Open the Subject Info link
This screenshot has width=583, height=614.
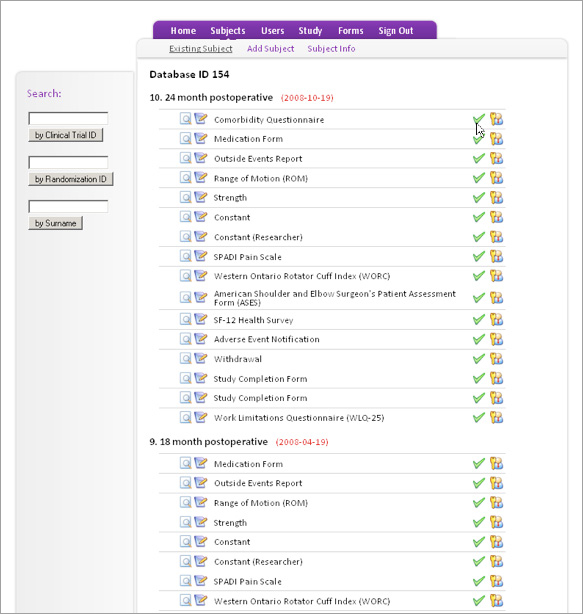(x=331, y=49)
